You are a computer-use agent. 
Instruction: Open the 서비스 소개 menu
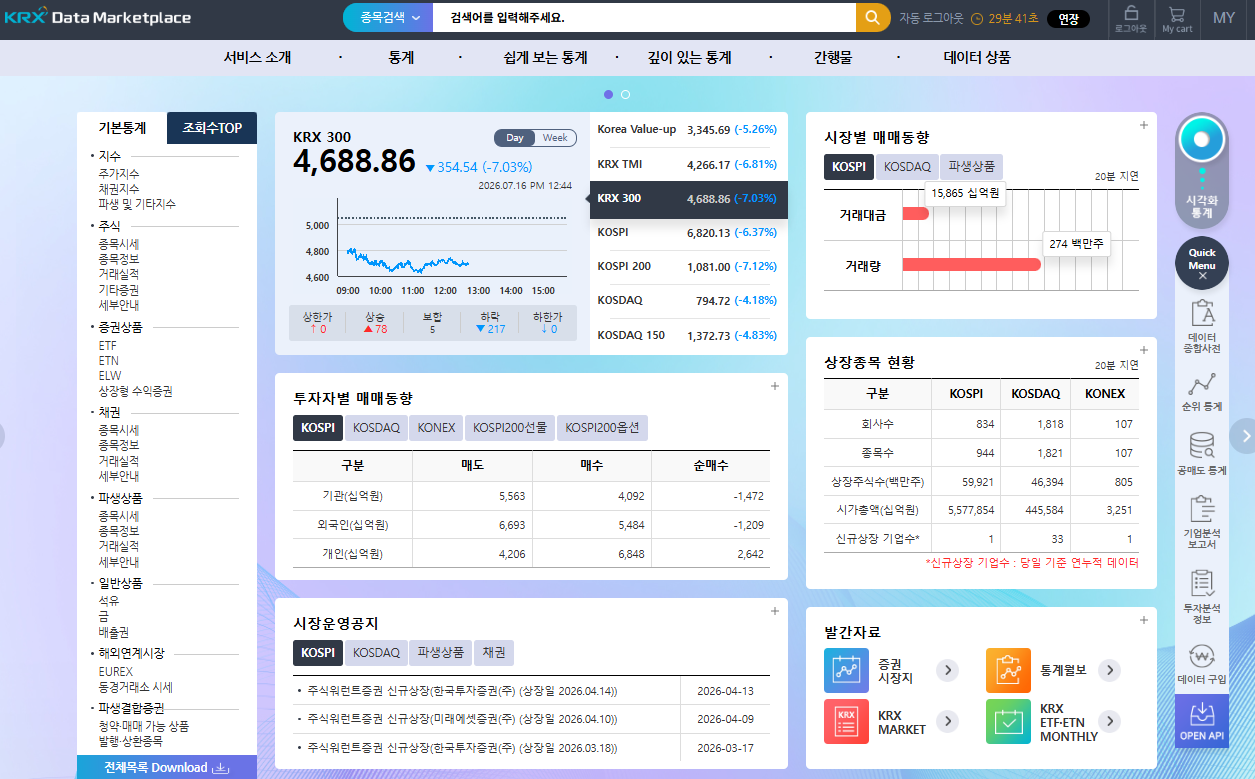coord(257,57)
